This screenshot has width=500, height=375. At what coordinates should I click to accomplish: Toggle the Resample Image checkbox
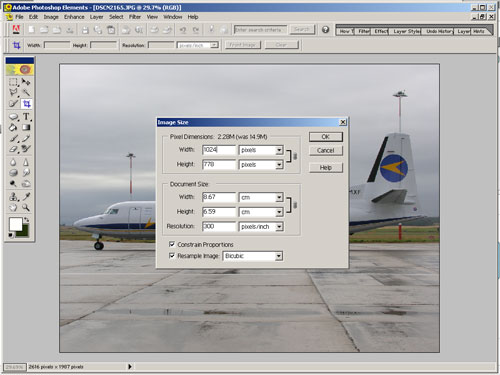tap(172, 256)
